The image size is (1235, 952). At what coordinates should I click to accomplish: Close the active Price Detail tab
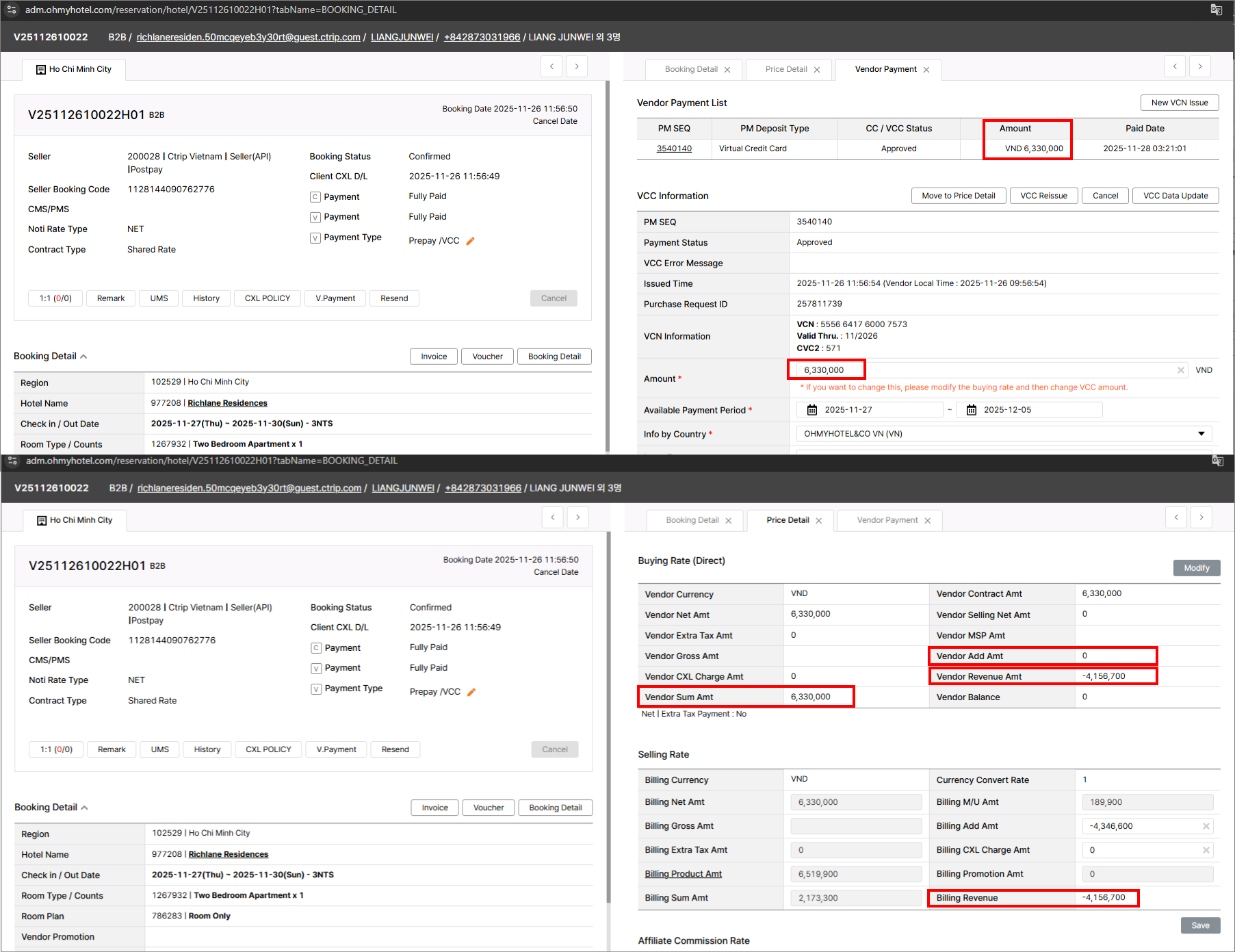[818, 521]
